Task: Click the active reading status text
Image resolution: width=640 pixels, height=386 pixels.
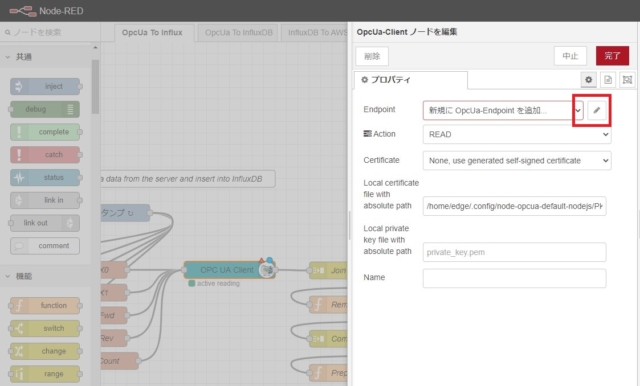Action: coord(218,284)
